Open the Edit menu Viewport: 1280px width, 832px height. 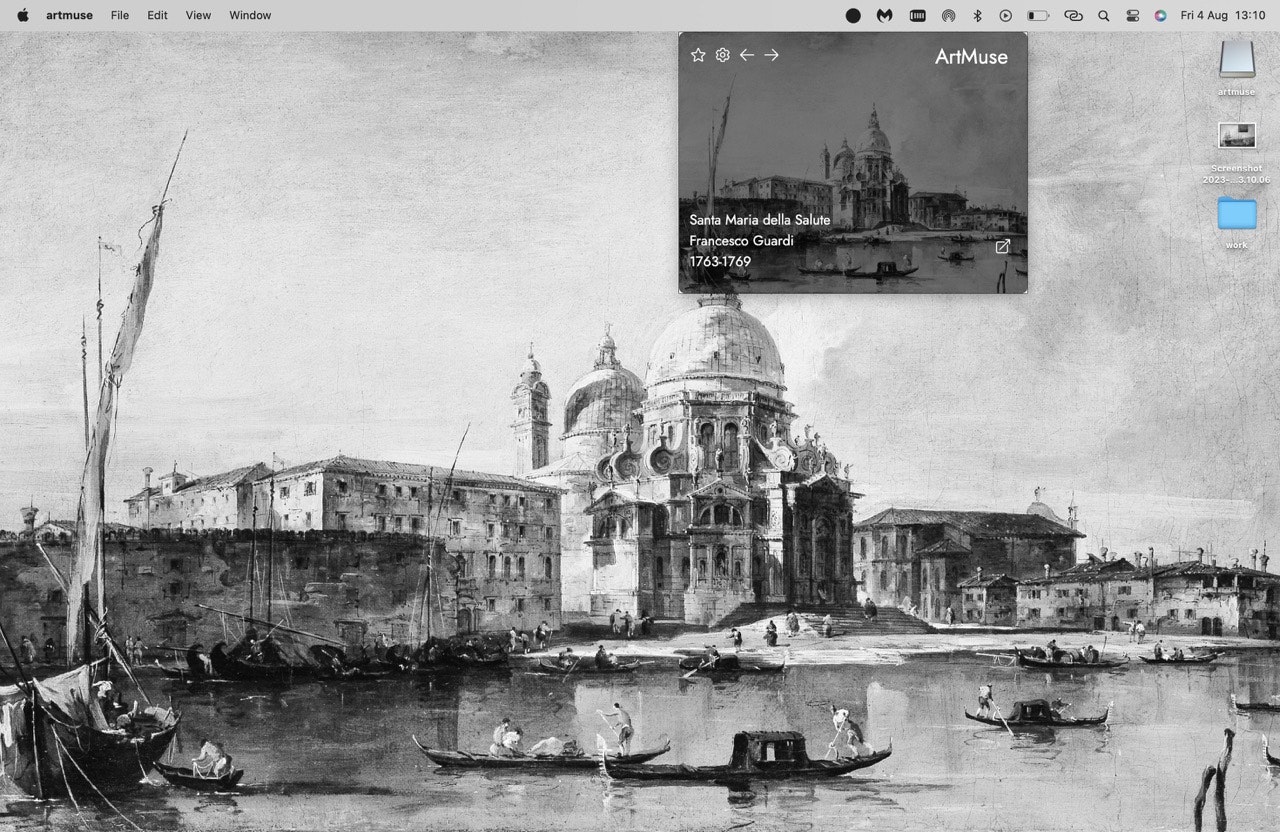(x=157, y=15)
